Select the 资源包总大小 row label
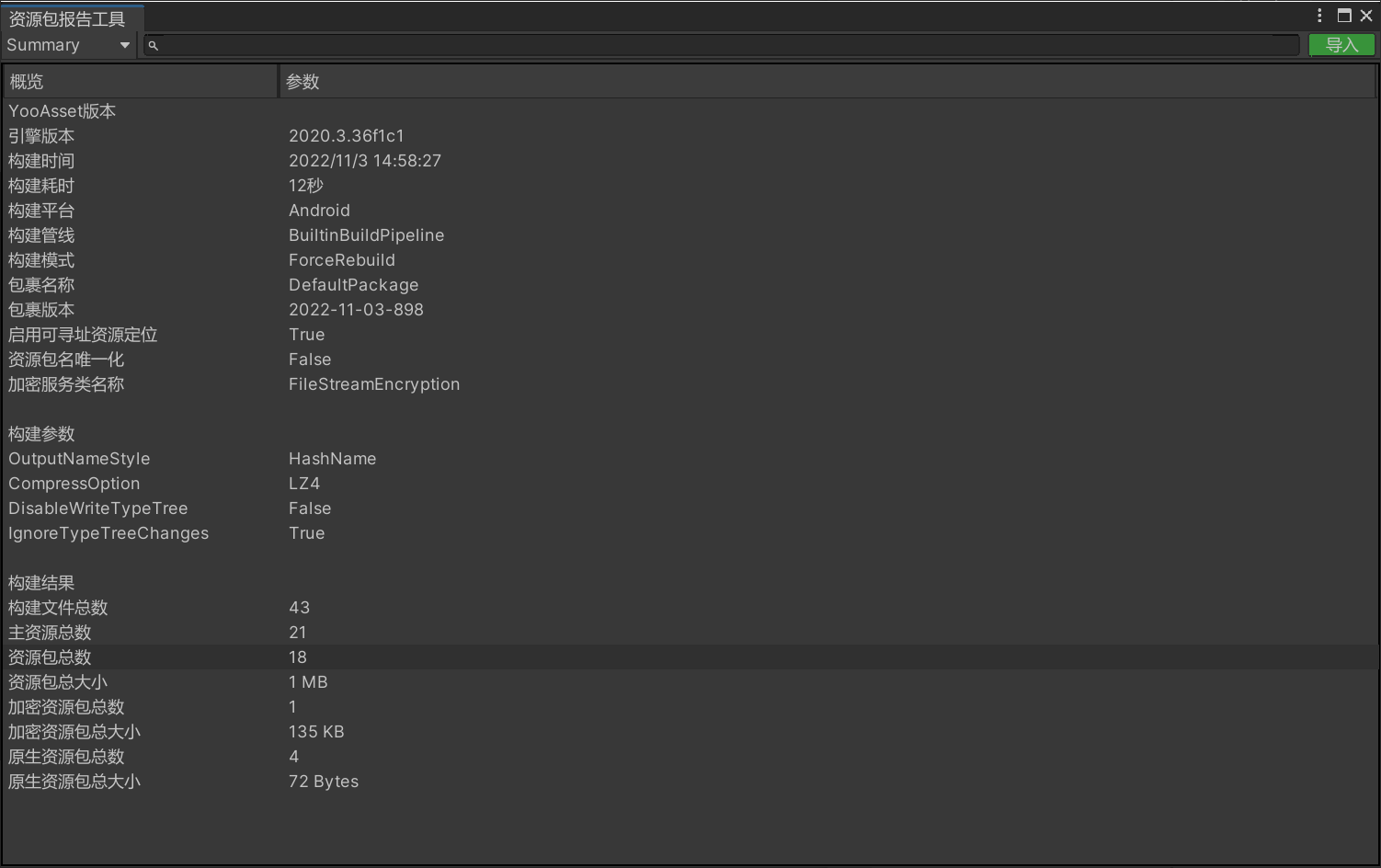This screenshot has height=868, width=1381. 58,682
